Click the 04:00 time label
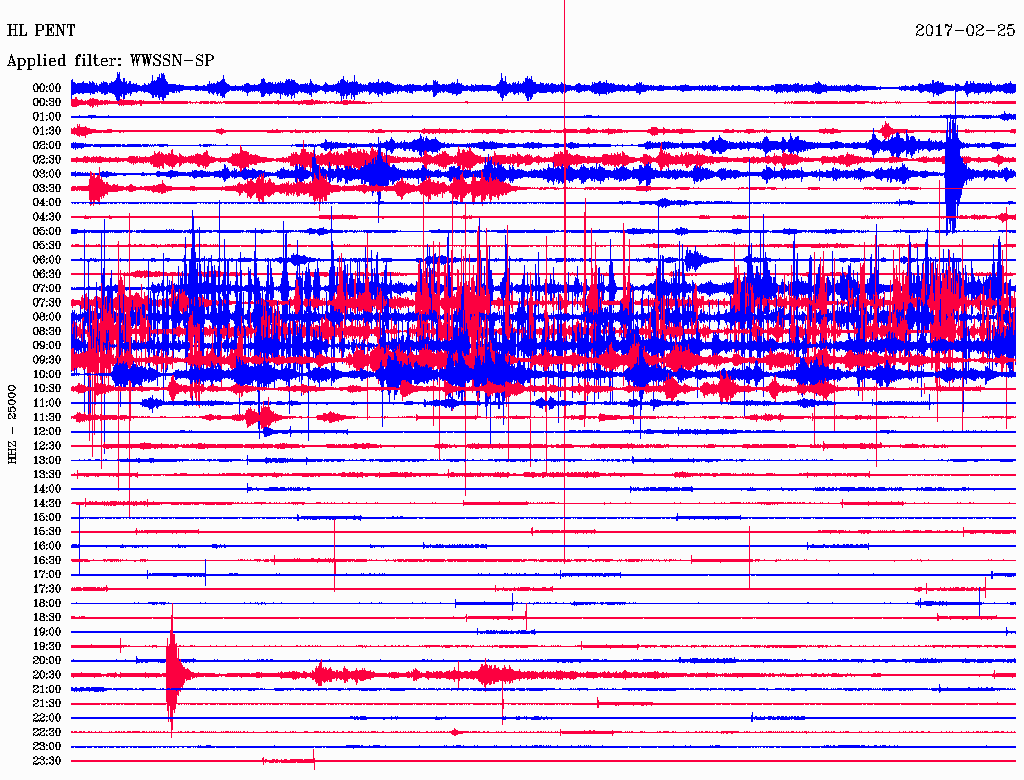1024x780 pixels. tap(47, 203)
